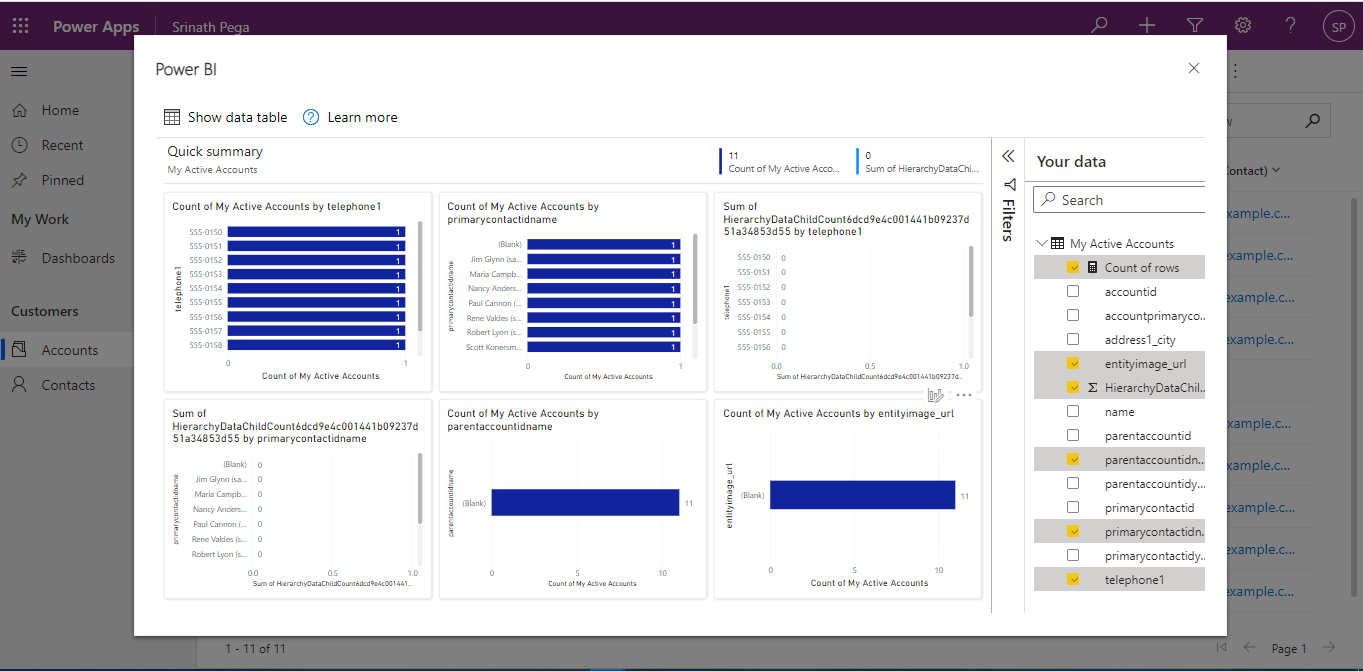Image resolution: width=1363 pixels, height=671 pixels.
Task: Click the Help question mark icon
Action: tap(1290, 26)
